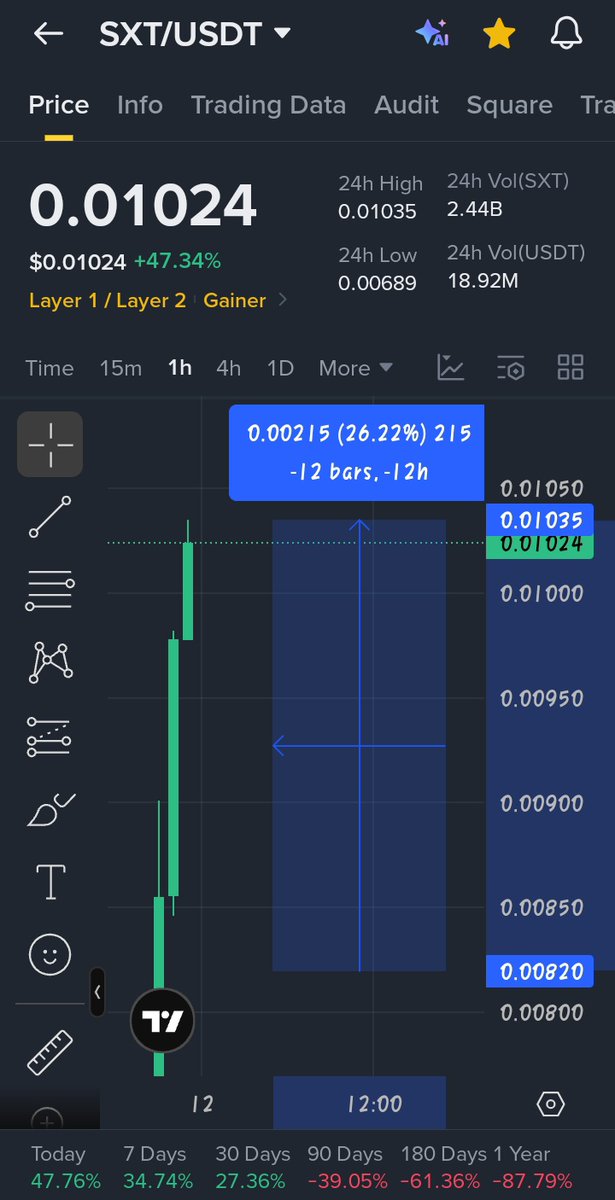Select the ruler measure tool
Image resolution: width=615 pixels, height=1200 pixels.
(x=50, y=1052)
